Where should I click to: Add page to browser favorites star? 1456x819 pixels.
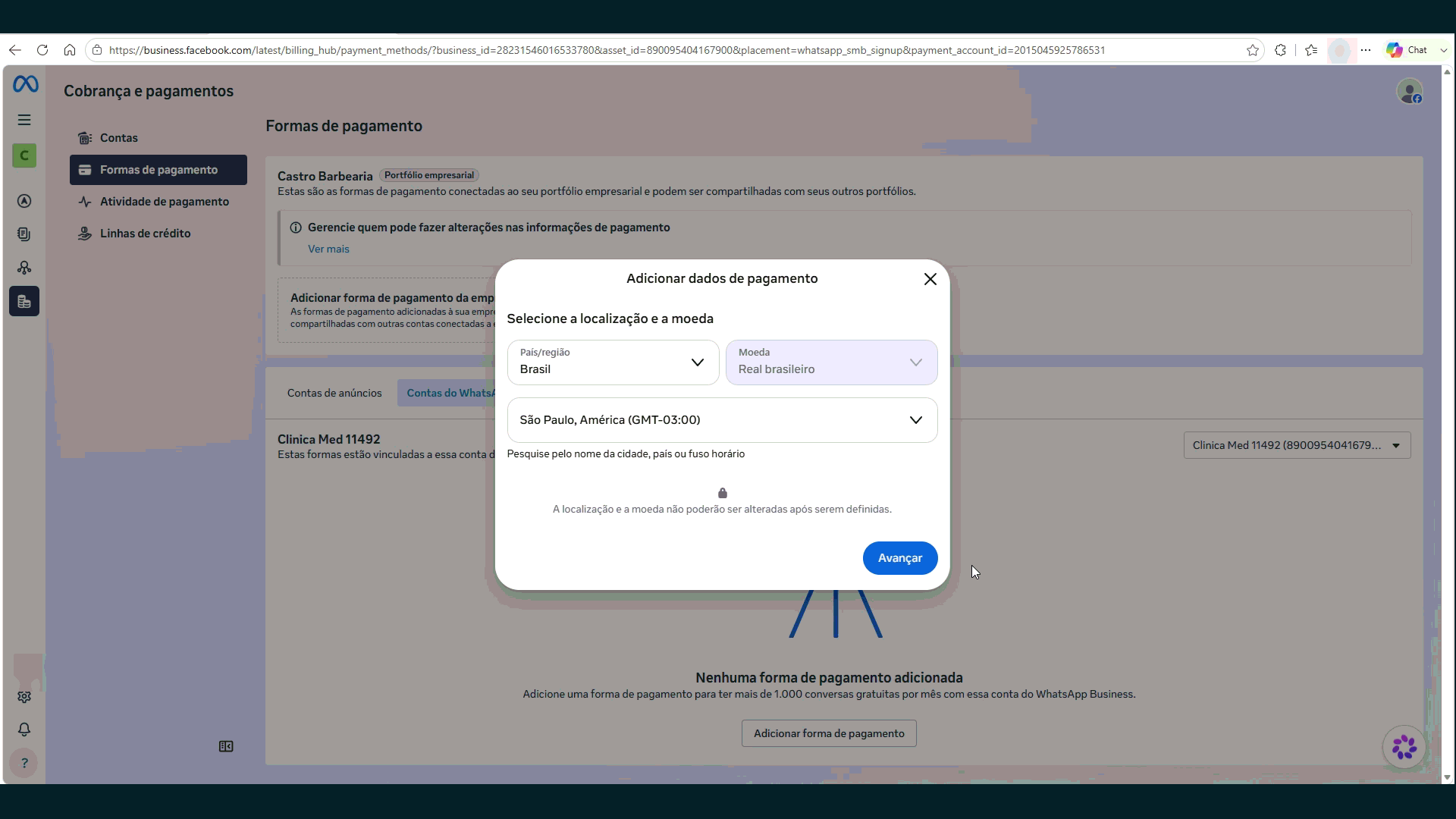pos(1252,50)
